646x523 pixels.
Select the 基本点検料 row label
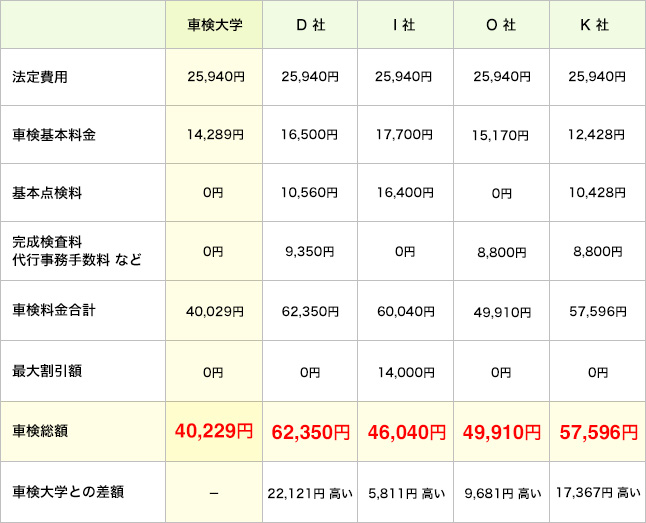(x=47, y=193)
